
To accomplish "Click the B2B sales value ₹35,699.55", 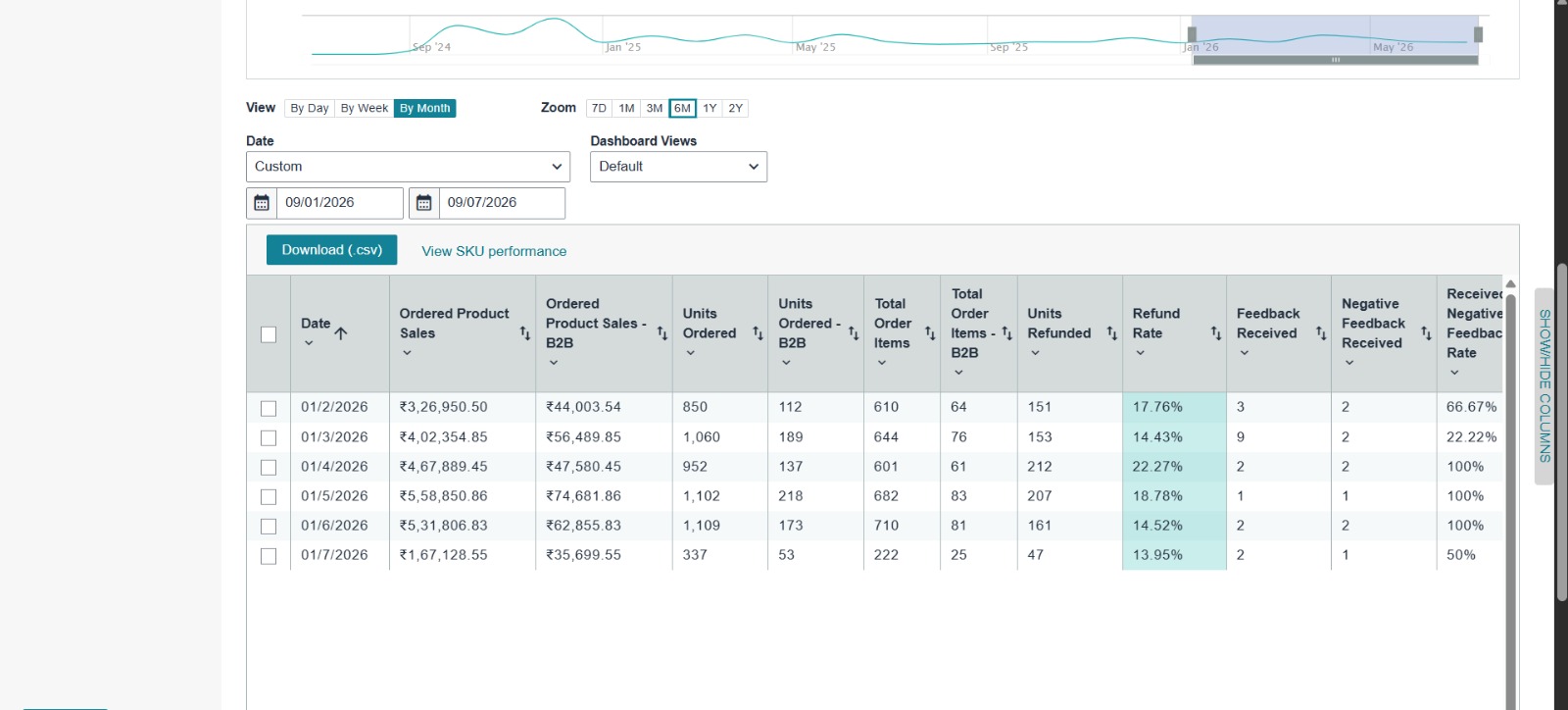I will pyautogui.click(x=583, y=555).
